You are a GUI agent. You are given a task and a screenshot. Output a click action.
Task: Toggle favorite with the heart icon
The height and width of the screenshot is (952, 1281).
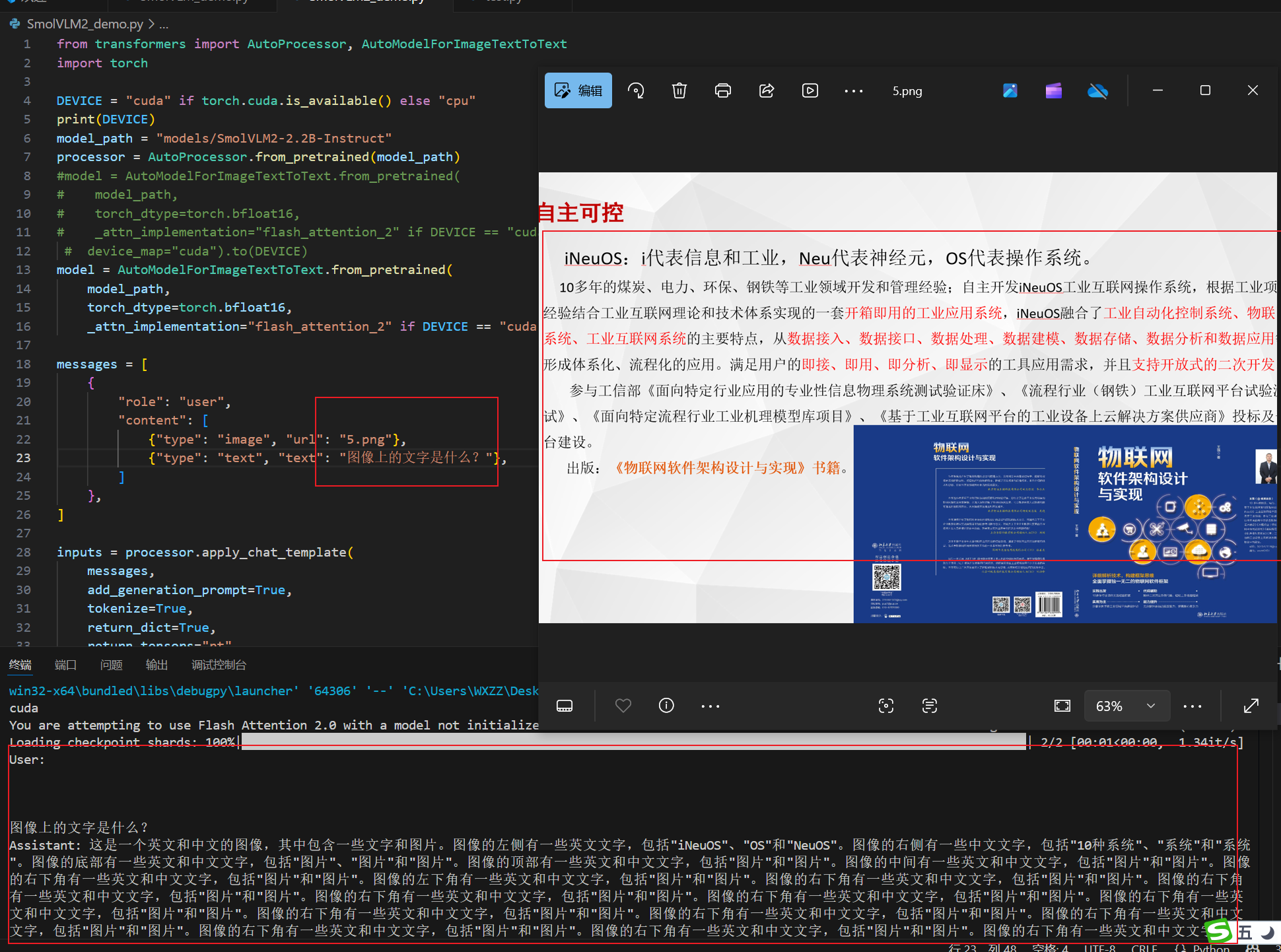[x=623, y=706]
